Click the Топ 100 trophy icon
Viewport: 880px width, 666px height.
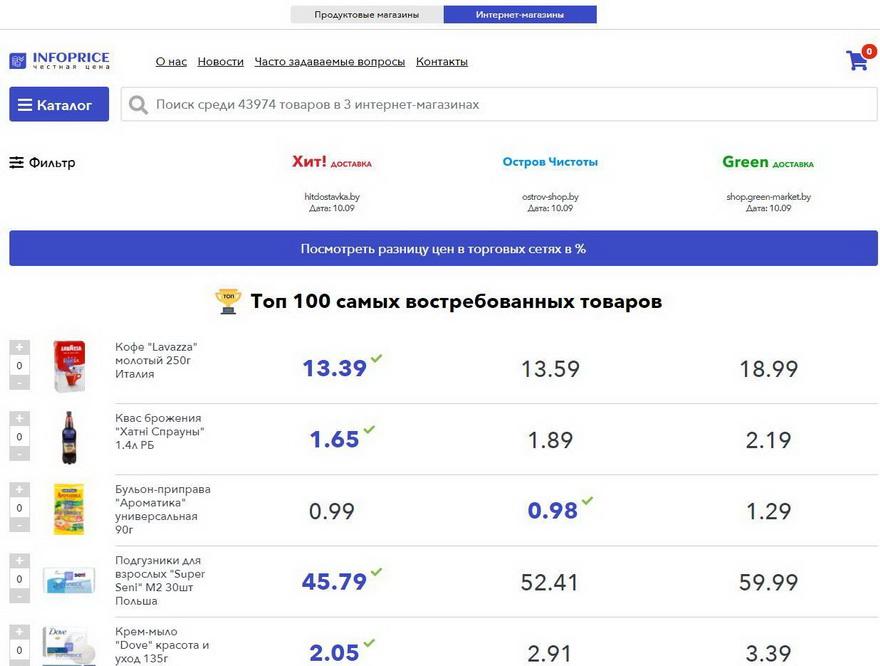tap(228, 301)
